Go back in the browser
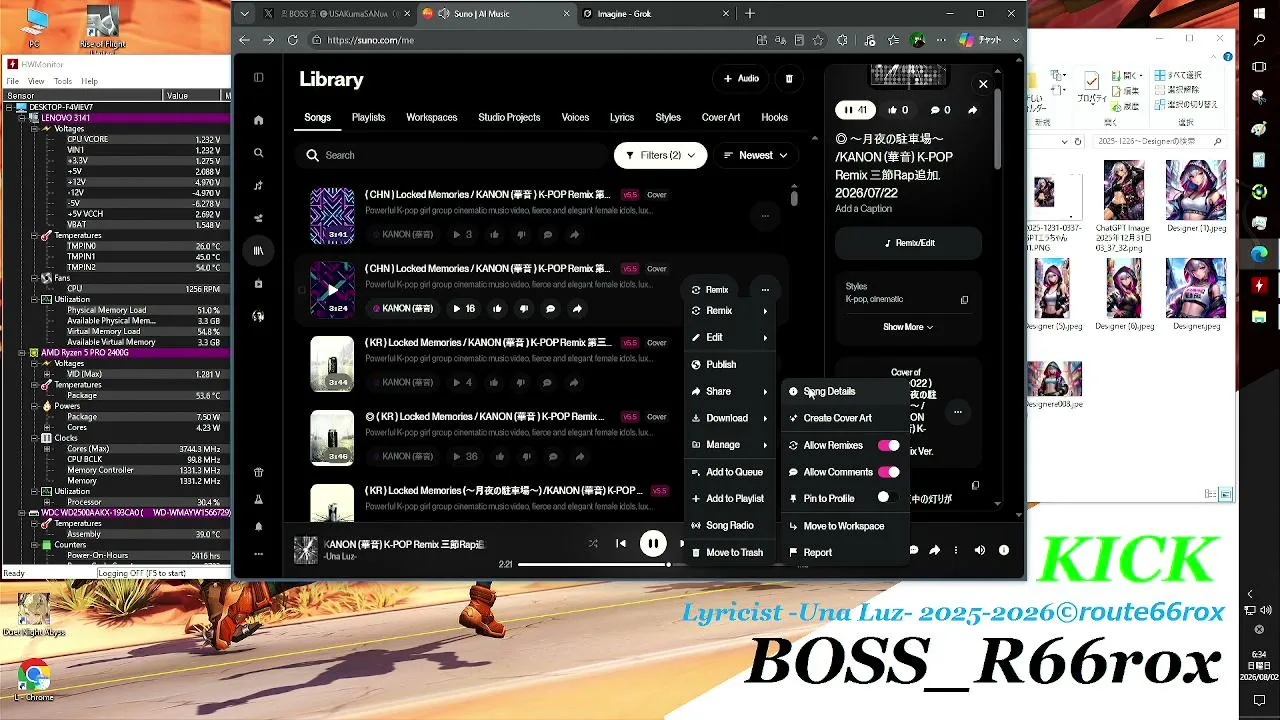Screen dimensions: 1280x720 coord(244,40)
